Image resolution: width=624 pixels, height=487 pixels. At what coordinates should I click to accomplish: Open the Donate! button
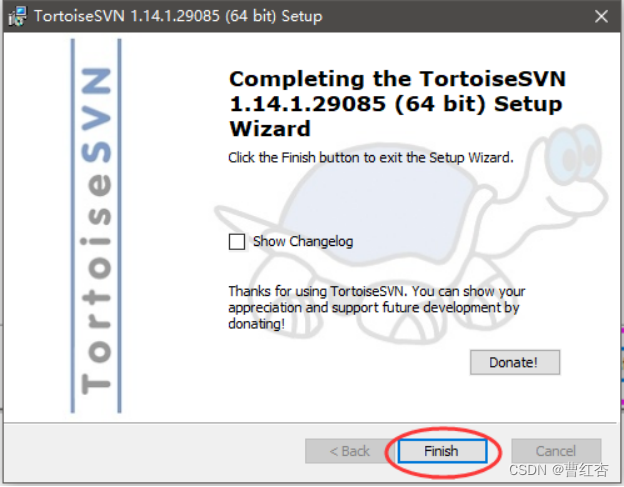point(515,362)
